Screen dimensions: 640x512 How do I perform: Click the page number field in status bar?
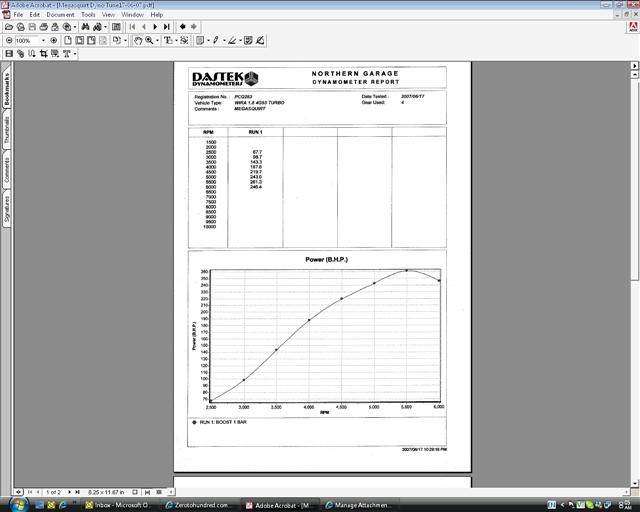coord(54,492)
